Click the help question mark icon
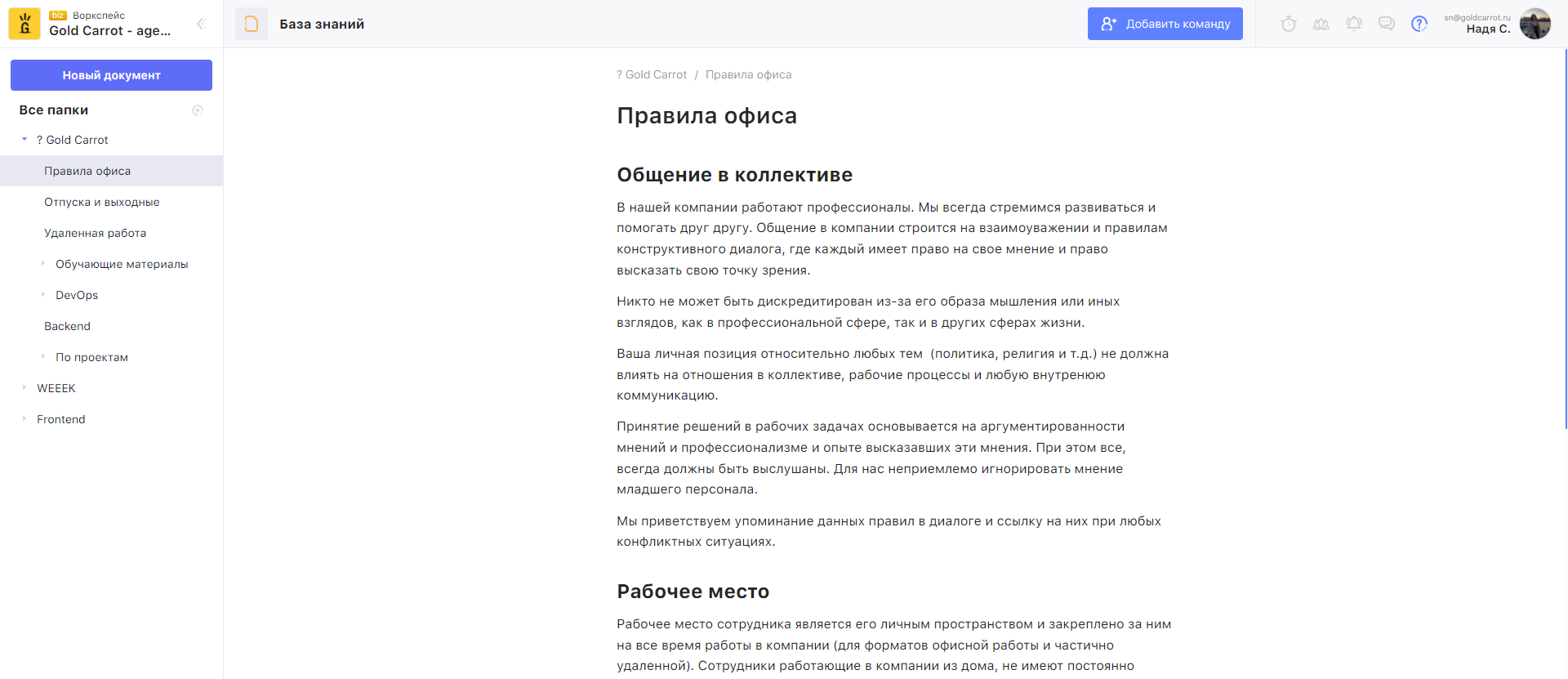The height and width of the screenshot is (679, 1568). tap(1419, 24)
